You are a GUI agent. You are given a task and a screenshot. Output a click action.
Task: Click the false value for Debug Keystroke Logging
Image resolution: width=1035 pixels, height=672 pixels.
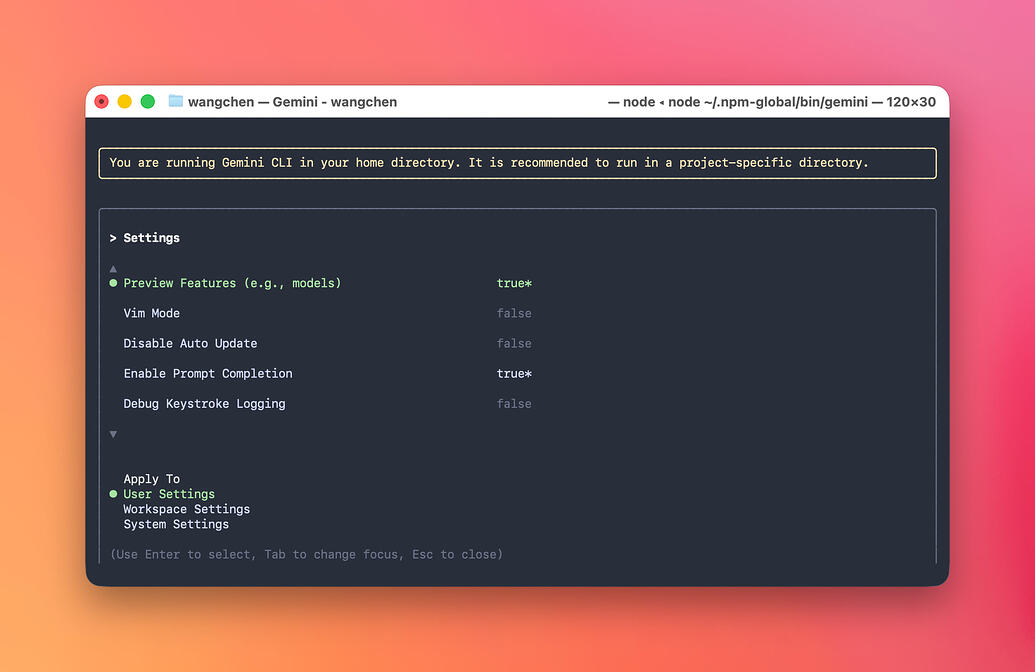(x=514, y=404)
